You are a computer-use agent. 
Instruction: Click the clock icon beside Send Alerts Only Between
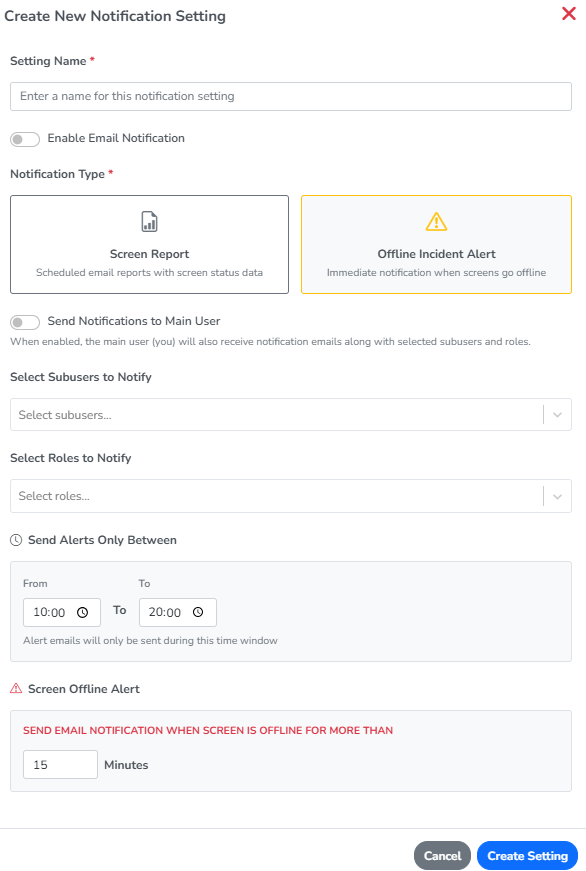point(16,540)
